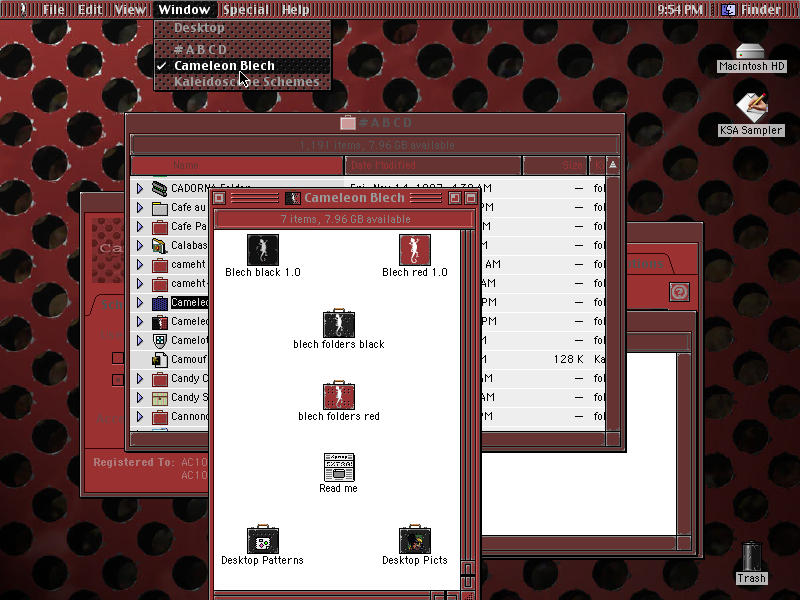Open the Blech black 1.0 scheme icon
The image size is (800, 600).
[x=263, y=250]
